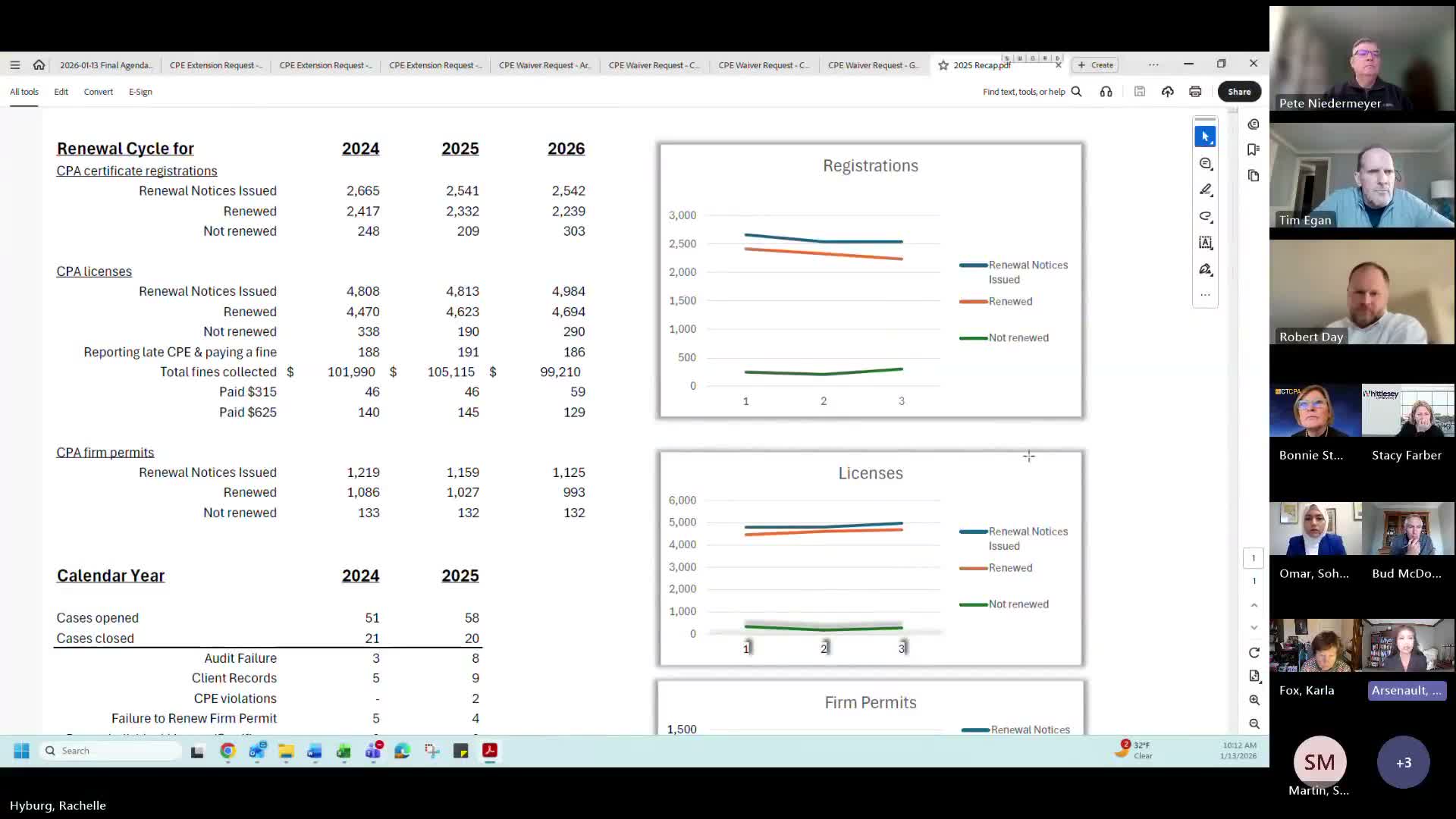Show the page thumbnails panel
The image size is (1456, 819).
1254,176
